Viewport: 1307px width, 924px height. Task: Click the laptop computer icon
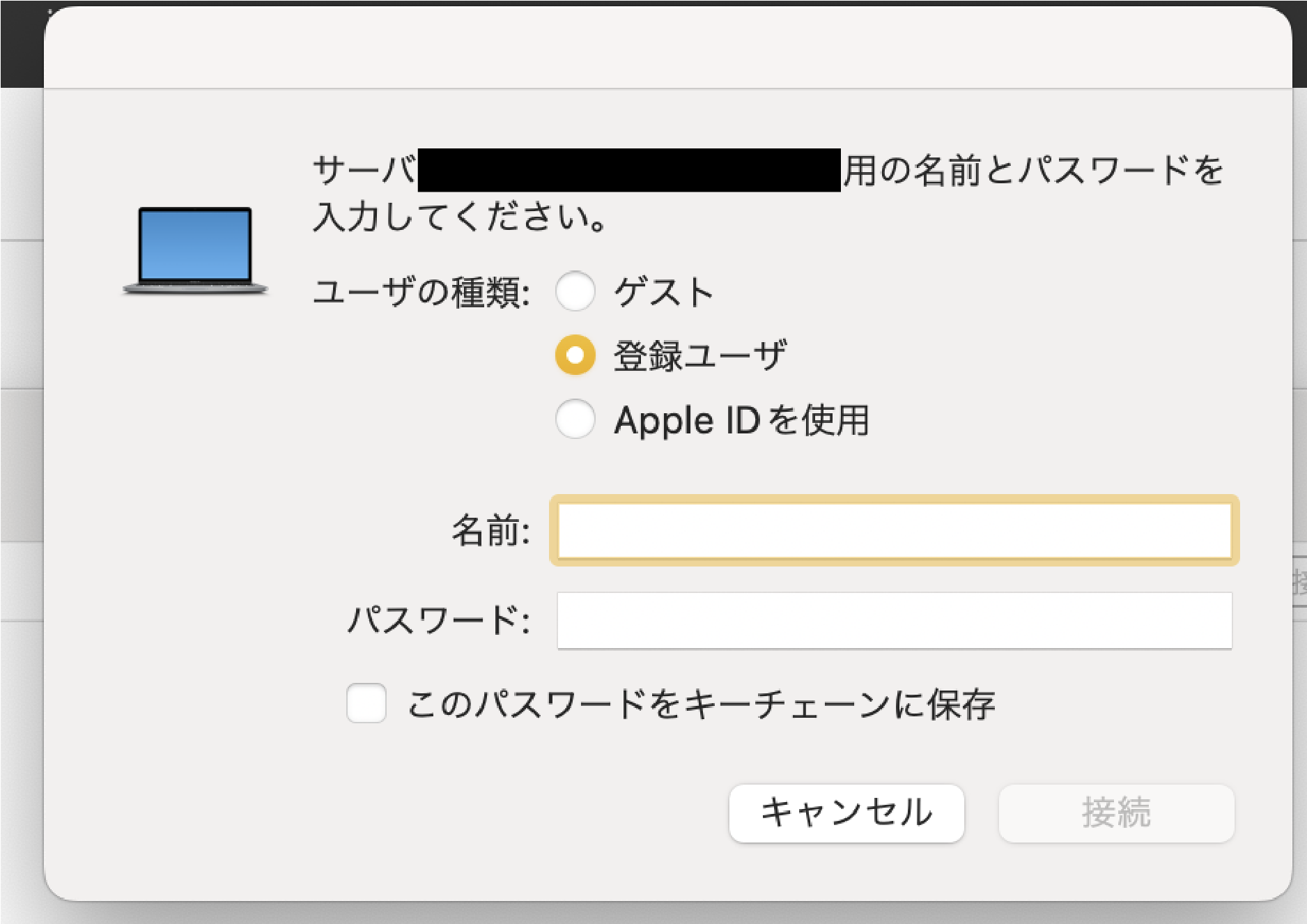point(194,251)
